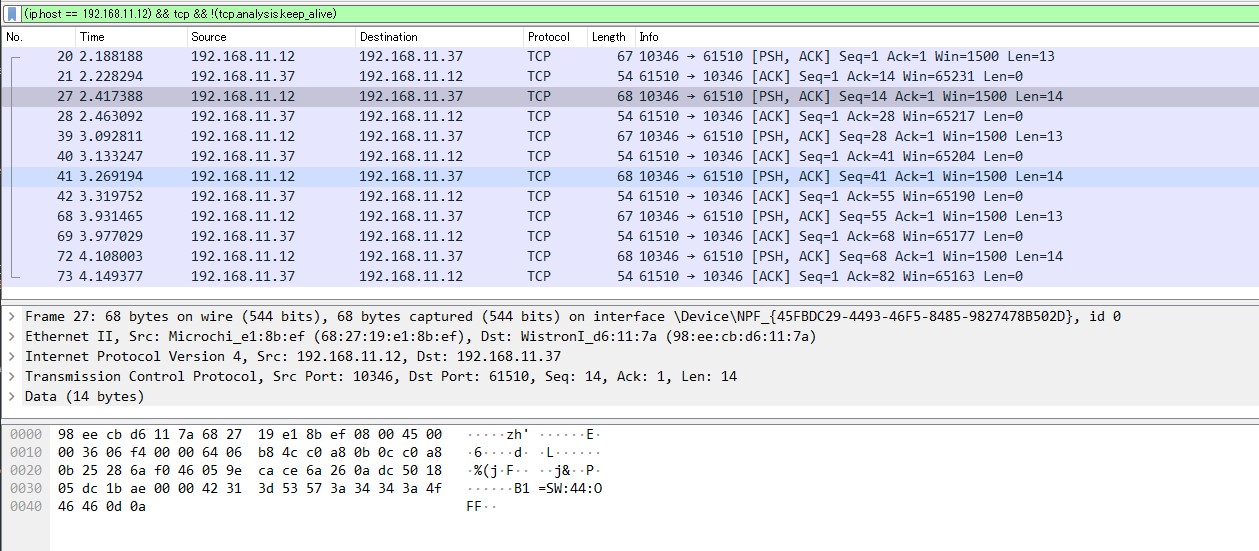
Task: Click the Source column header
Action: (x=209, y=37)
